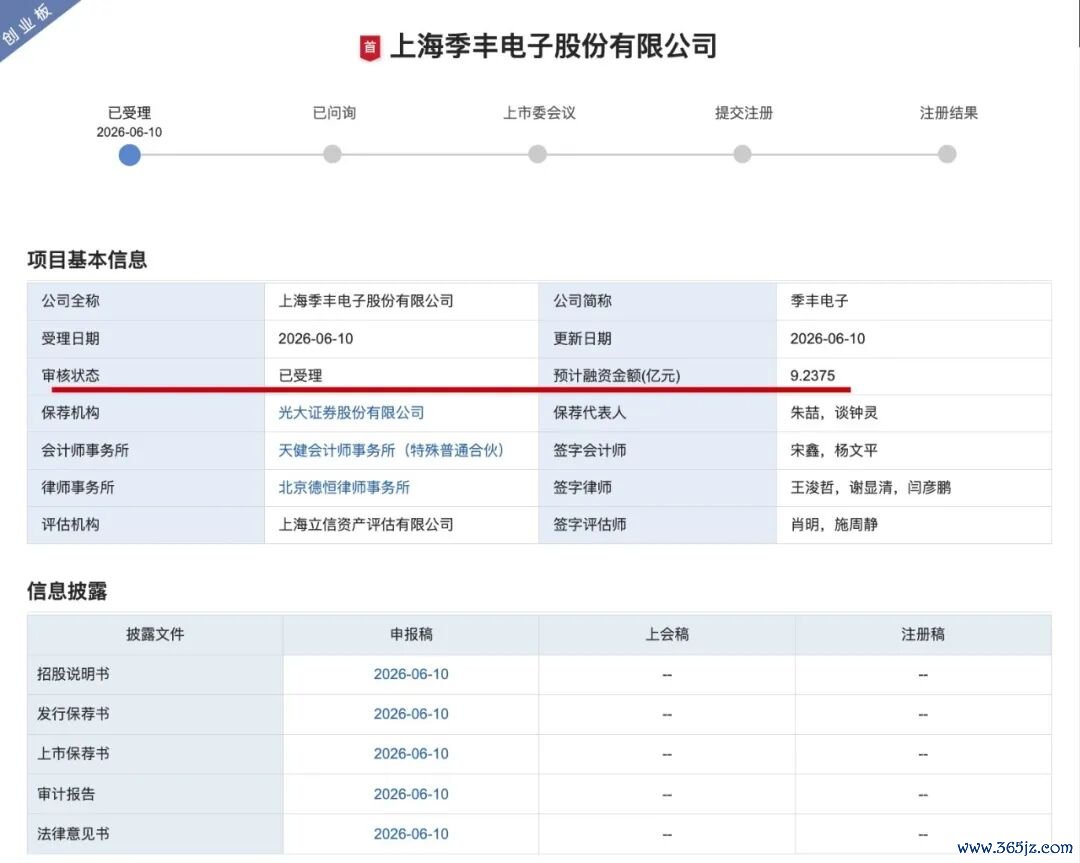Select the 已问询 progress step dot
The image size is (1080, 863).
pos(332,154)
